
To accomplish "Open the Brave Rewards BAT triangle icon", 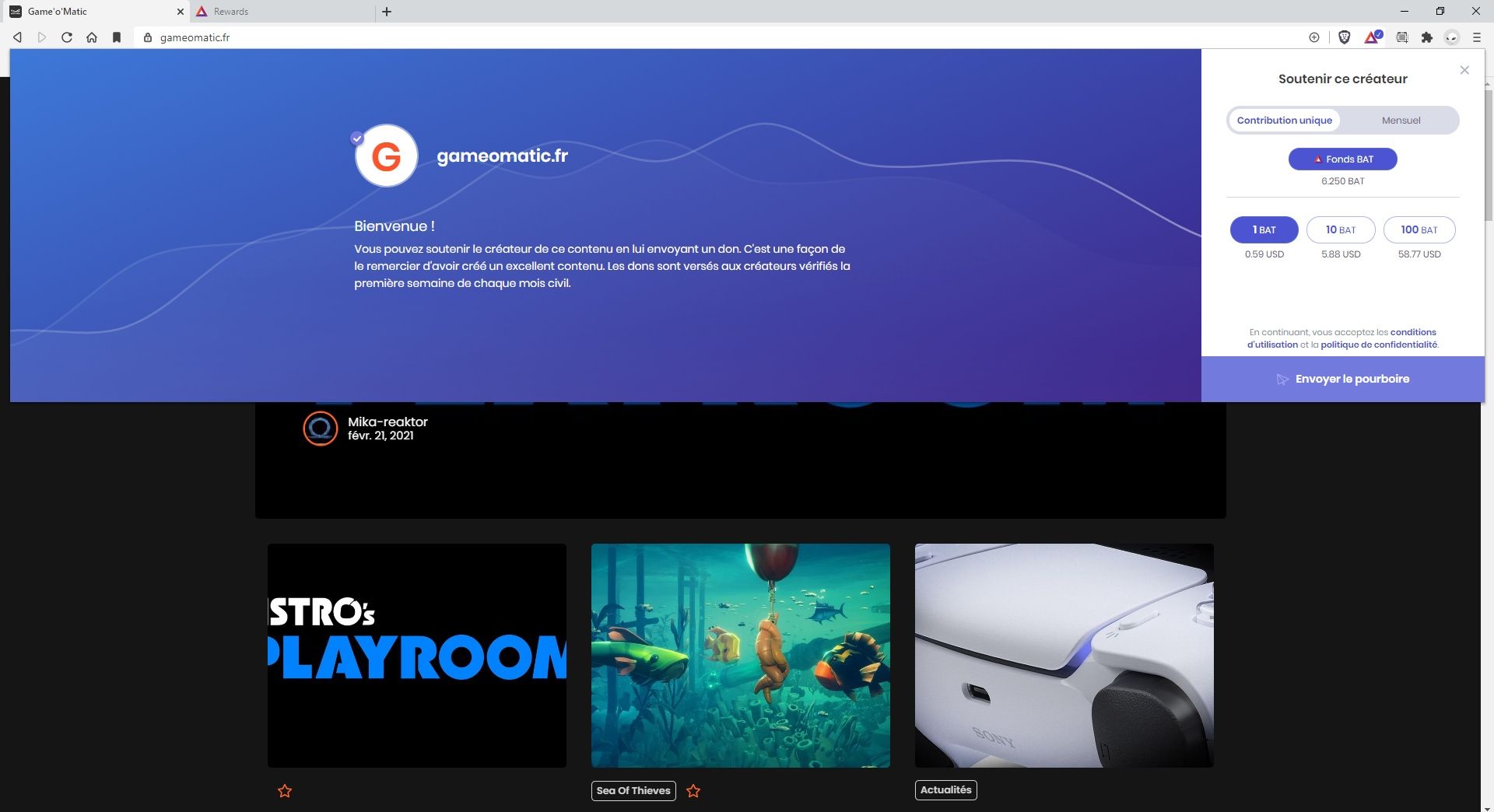I will coord(1372,37).
